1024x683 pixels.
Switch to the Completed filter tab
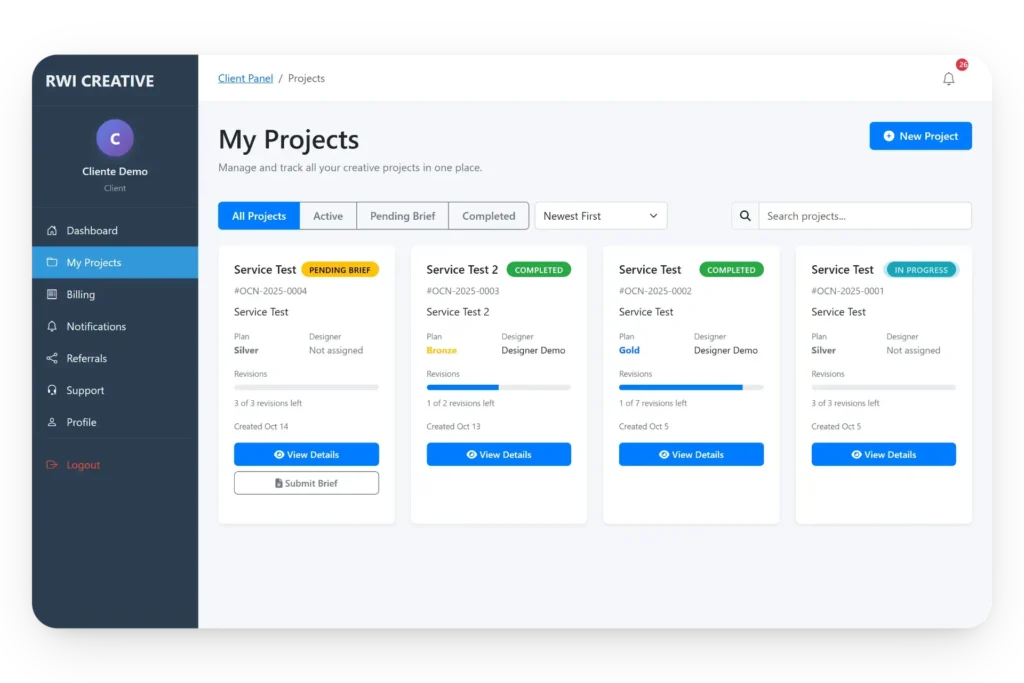488,215
